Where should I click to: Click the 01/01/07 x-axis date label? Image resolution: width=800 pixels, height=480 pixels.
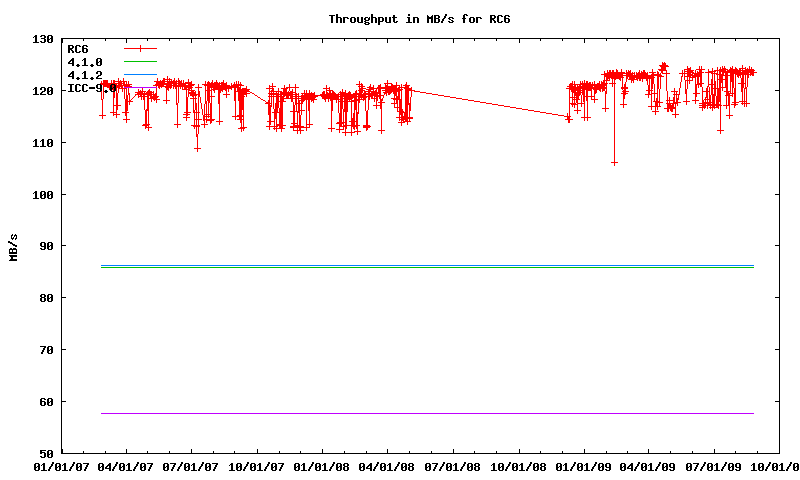pos(60,465)
